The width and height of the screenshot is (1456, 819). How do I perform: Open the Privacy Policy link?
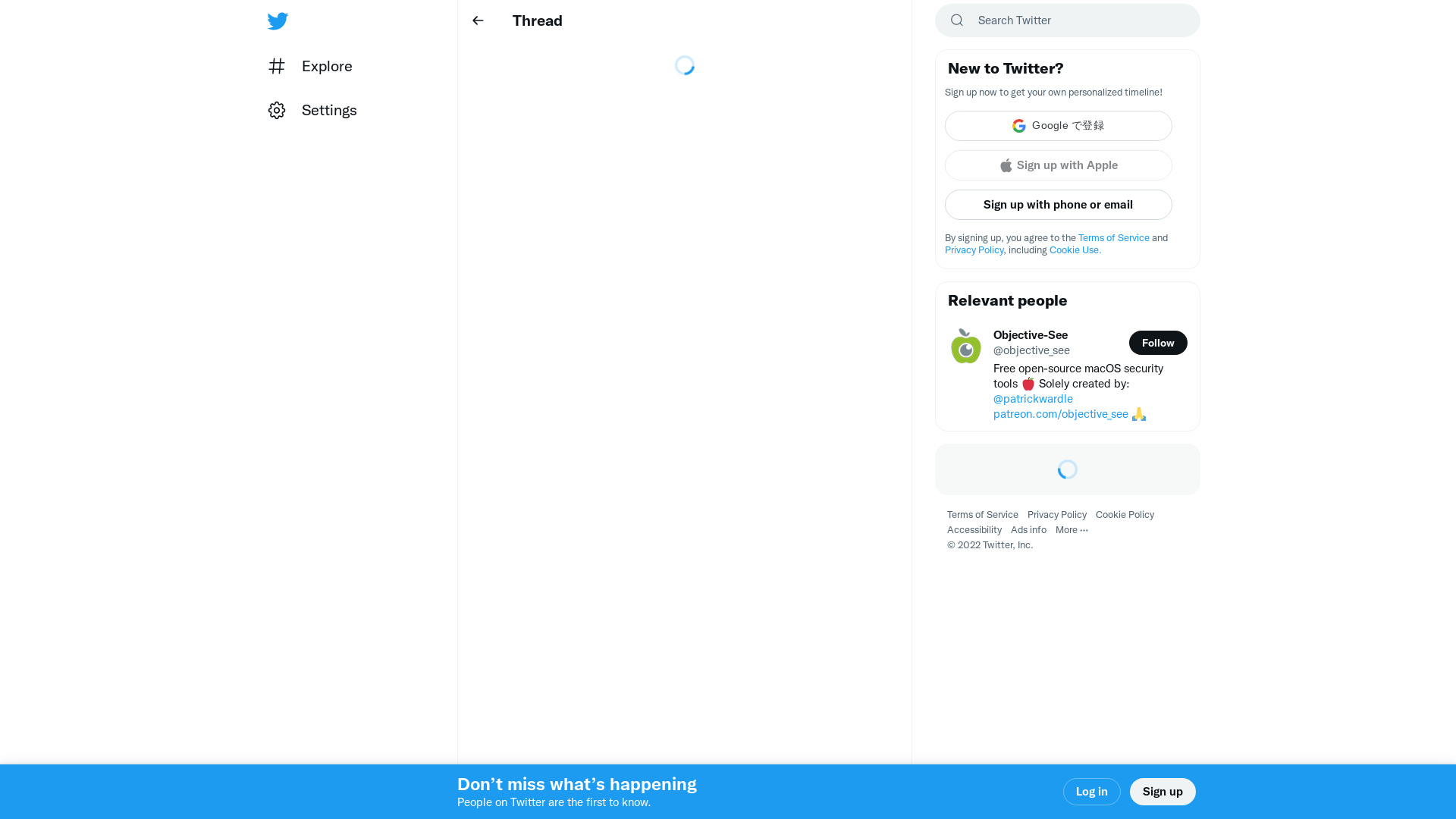pyautogui.click(x=974, y=249)
